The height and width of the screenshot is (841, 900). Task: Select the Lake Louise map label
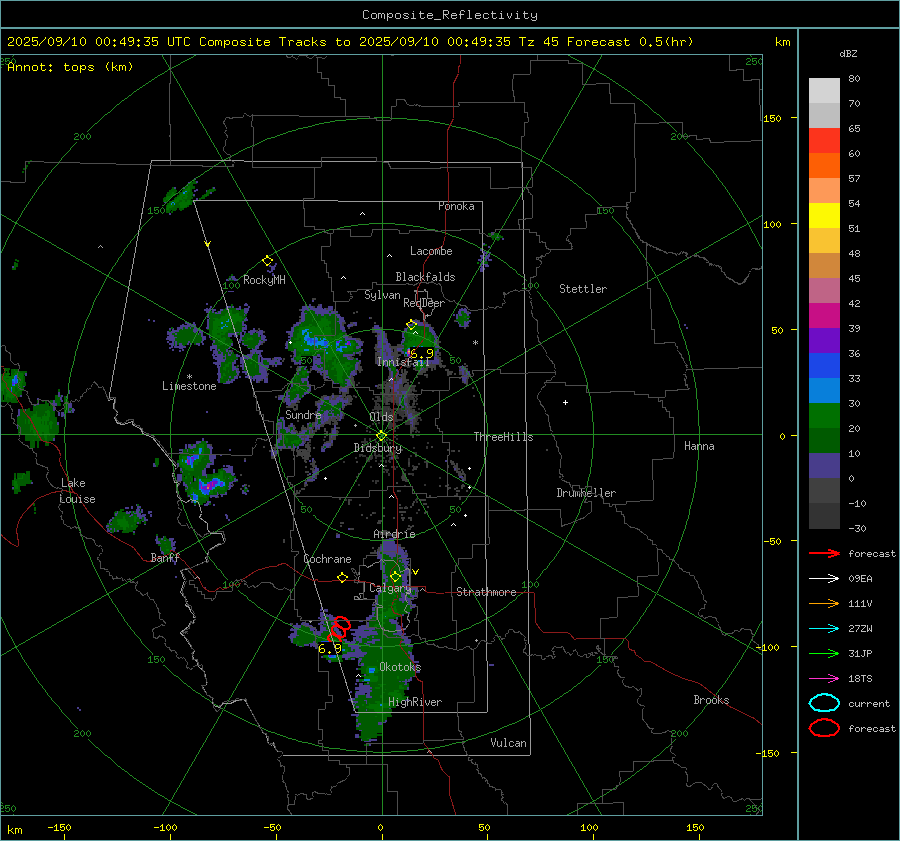77,491
